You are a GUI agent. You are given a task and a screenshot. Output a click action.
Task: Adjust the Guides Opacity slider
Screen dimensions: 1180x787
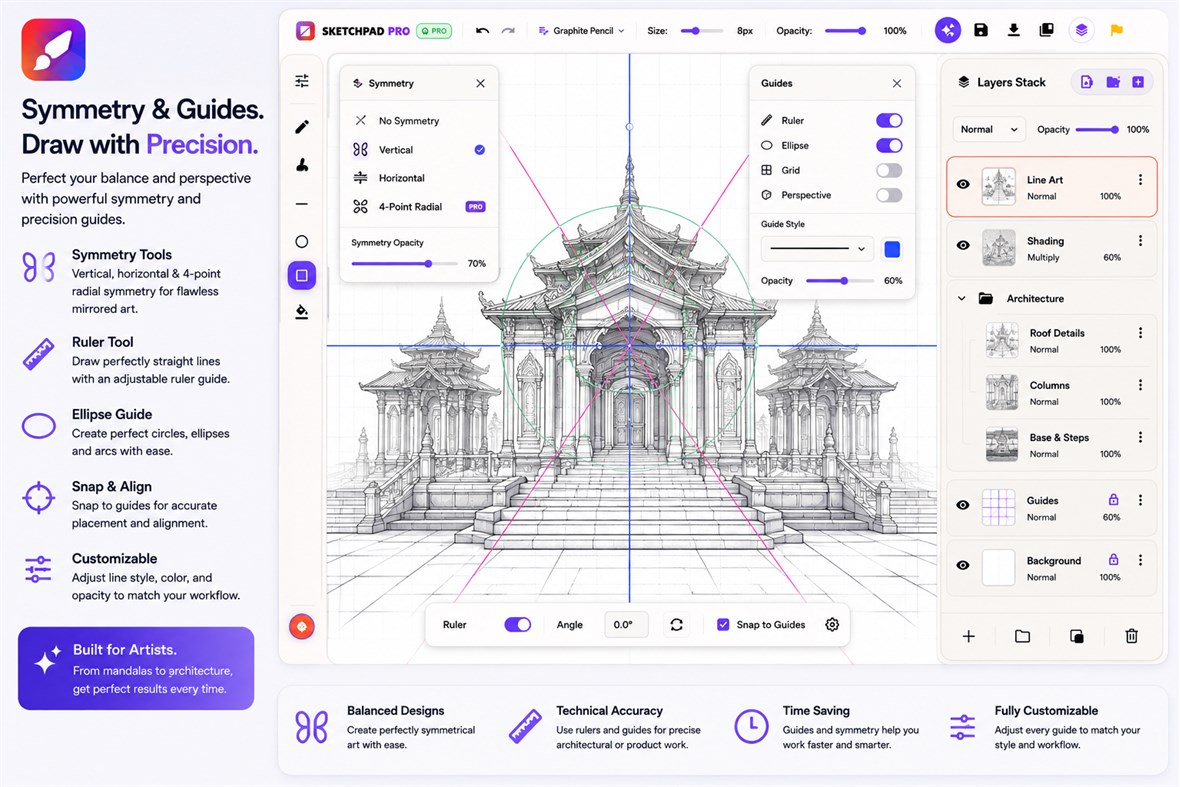pyautogui.click(x=839, y=281)
